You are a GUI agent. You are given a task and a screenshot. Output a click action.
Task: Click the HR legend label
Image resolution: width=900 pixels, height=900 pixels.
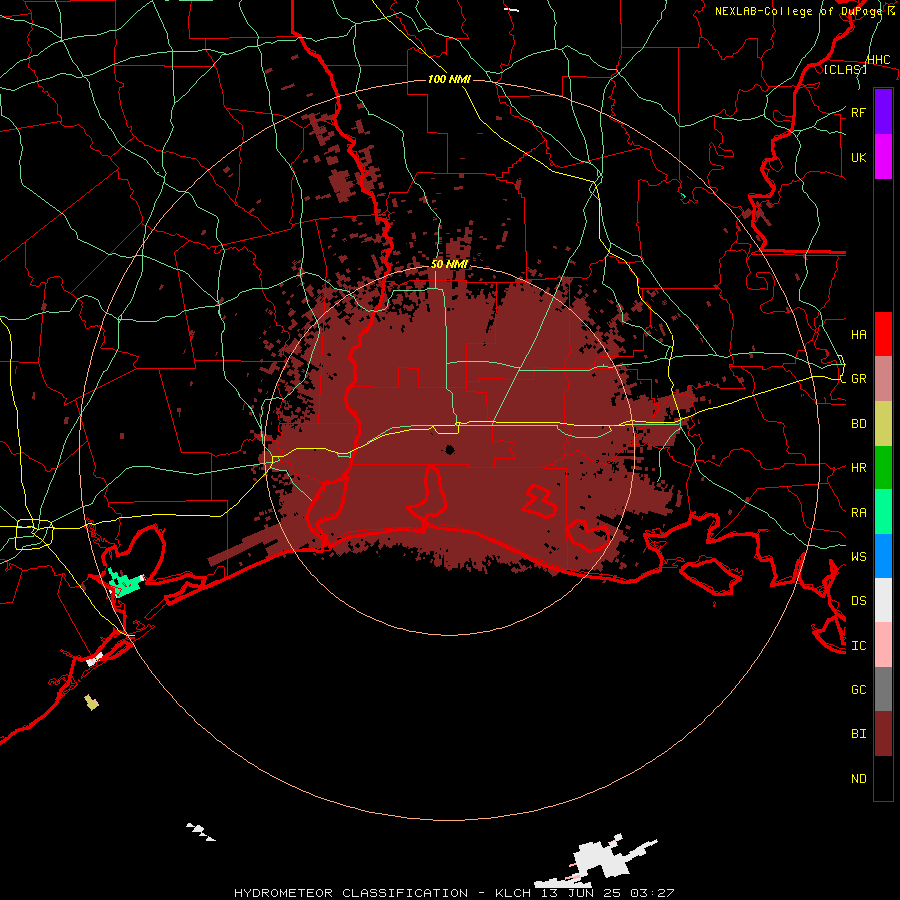point(859,468)
